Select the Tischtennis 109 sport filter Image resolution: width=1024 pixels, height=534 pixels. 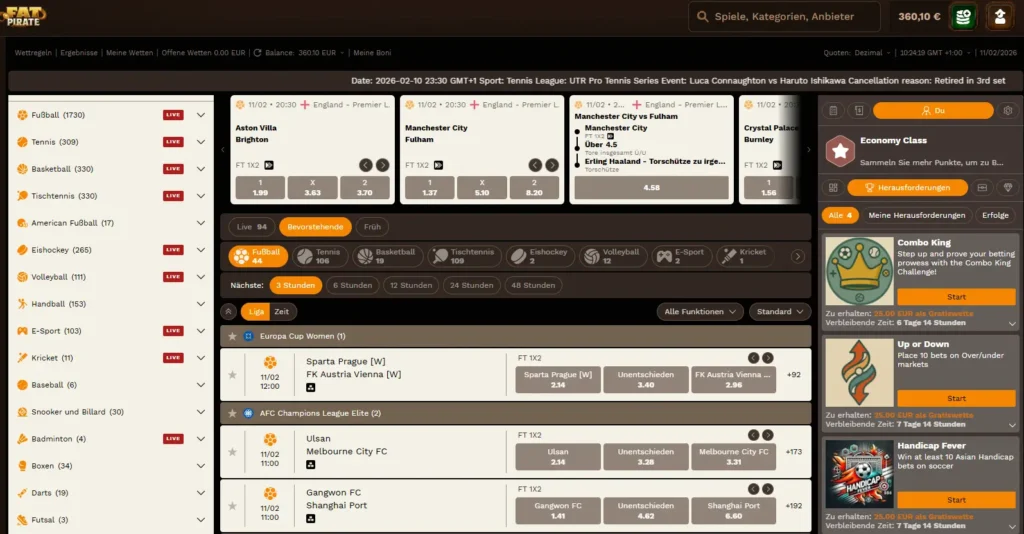(464, 257)
